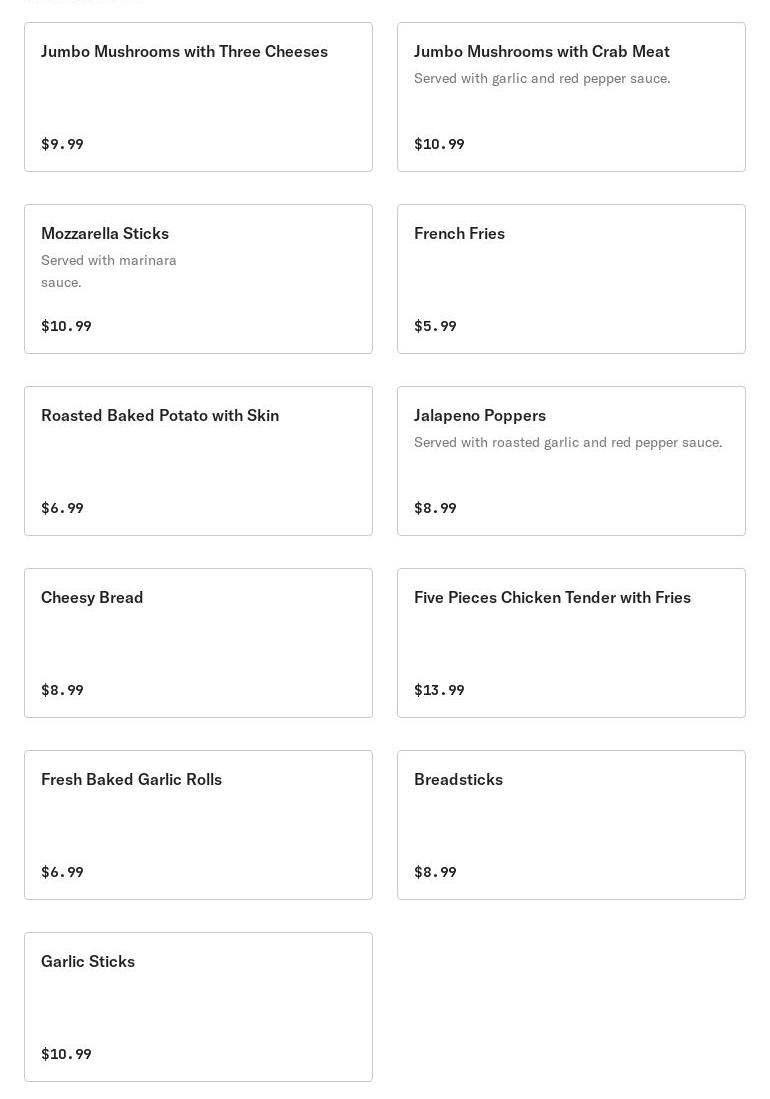The width and height of the screenshot is (770, 1099).
Task: Add Cheesy Bread from the menu
Action: 198,643
